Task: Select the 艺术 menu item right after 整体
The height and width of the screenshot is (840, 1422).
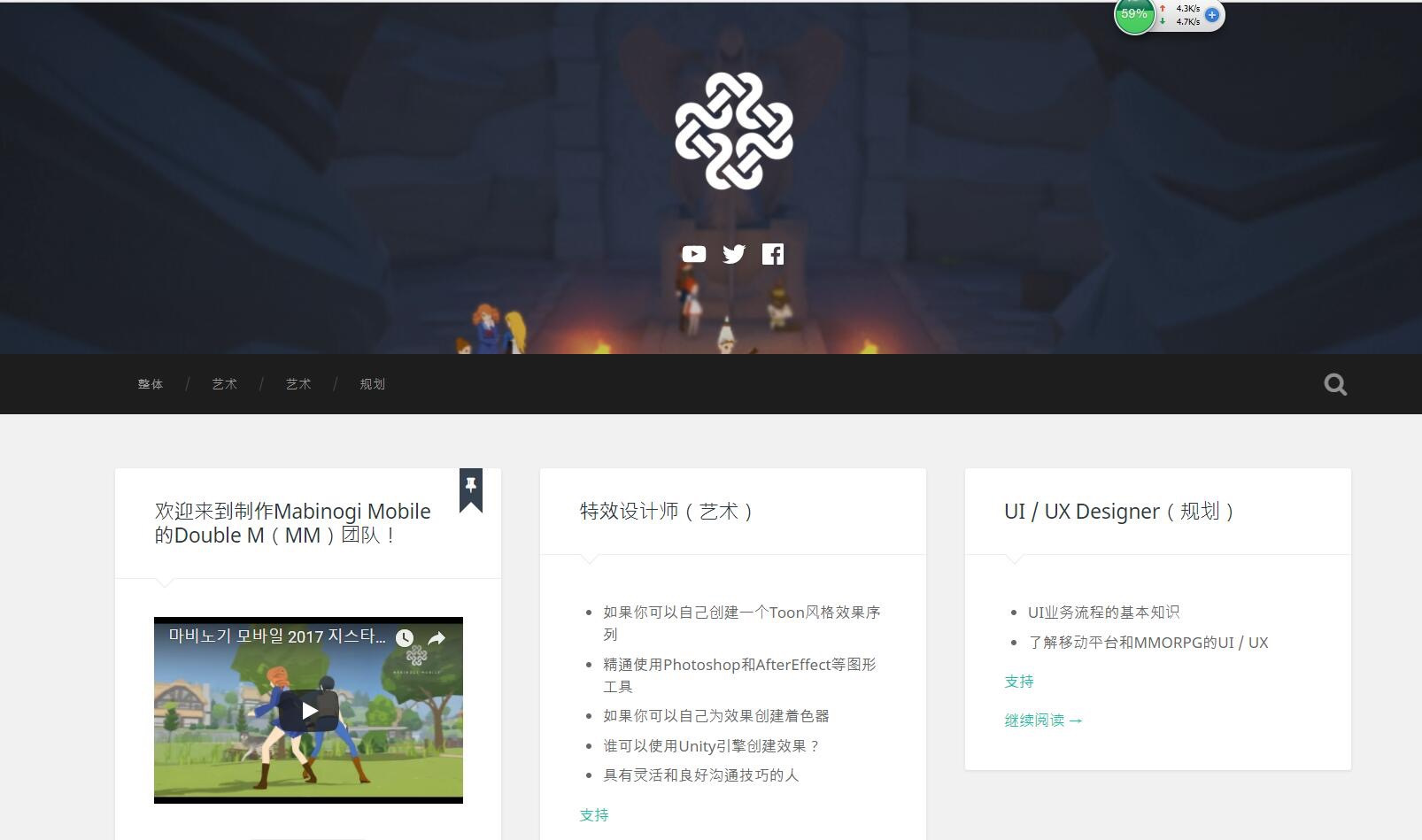Action: click(225, 384)
